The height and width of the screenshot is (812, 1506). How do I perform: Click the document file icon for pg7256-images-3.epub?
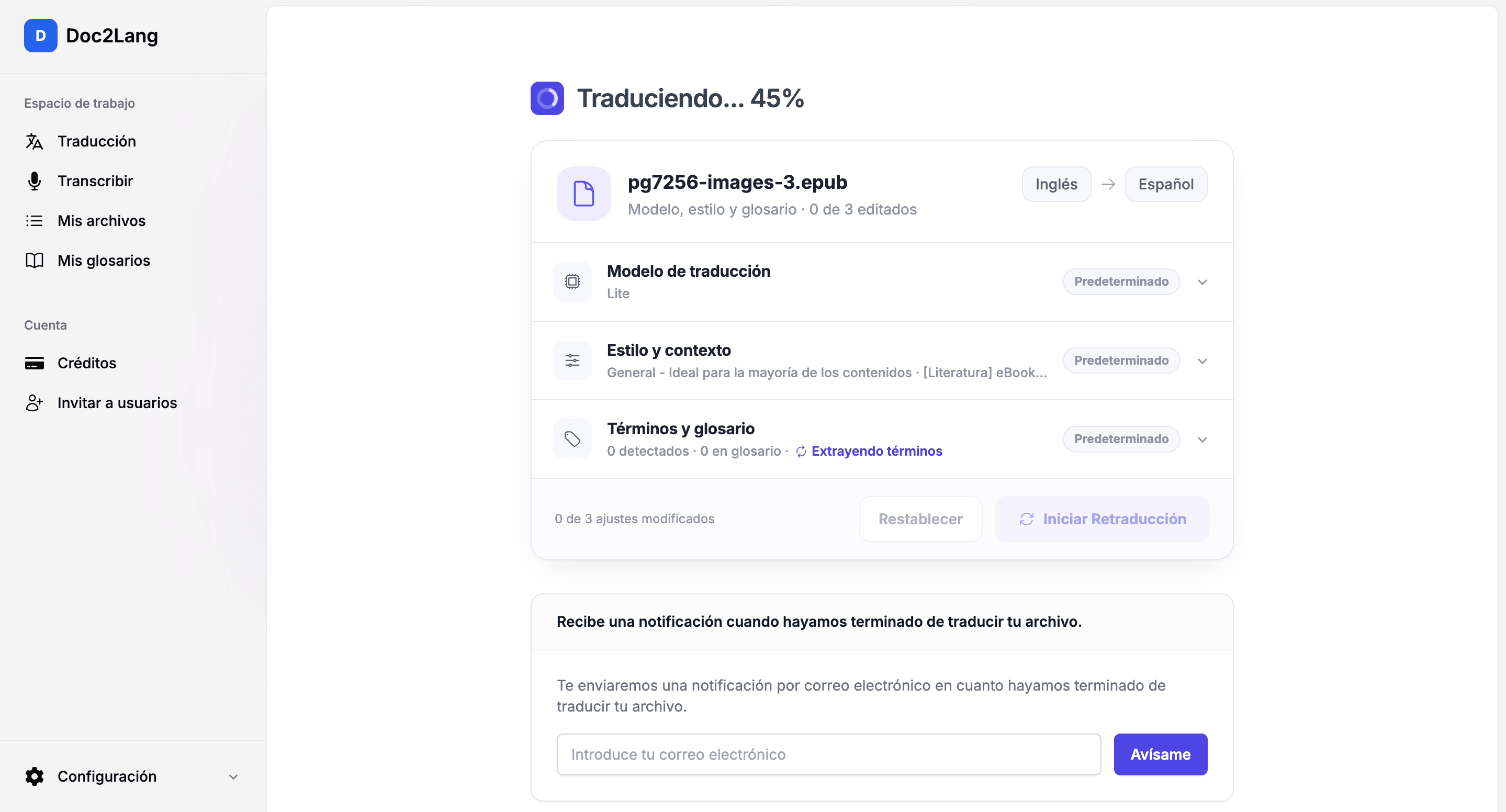(x=583, y=194)
